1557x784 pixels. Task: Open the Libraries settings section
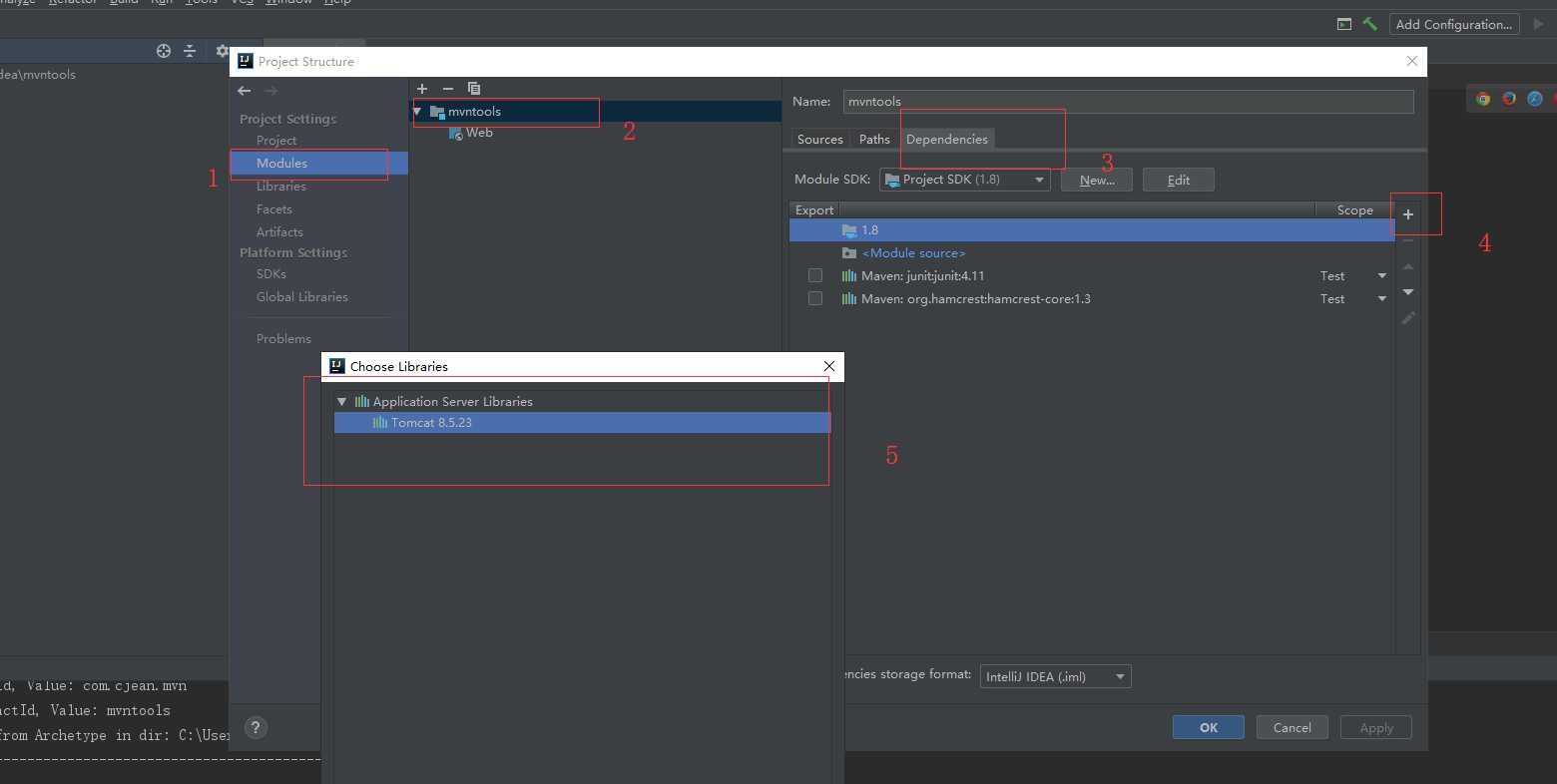tap(281, 187)
